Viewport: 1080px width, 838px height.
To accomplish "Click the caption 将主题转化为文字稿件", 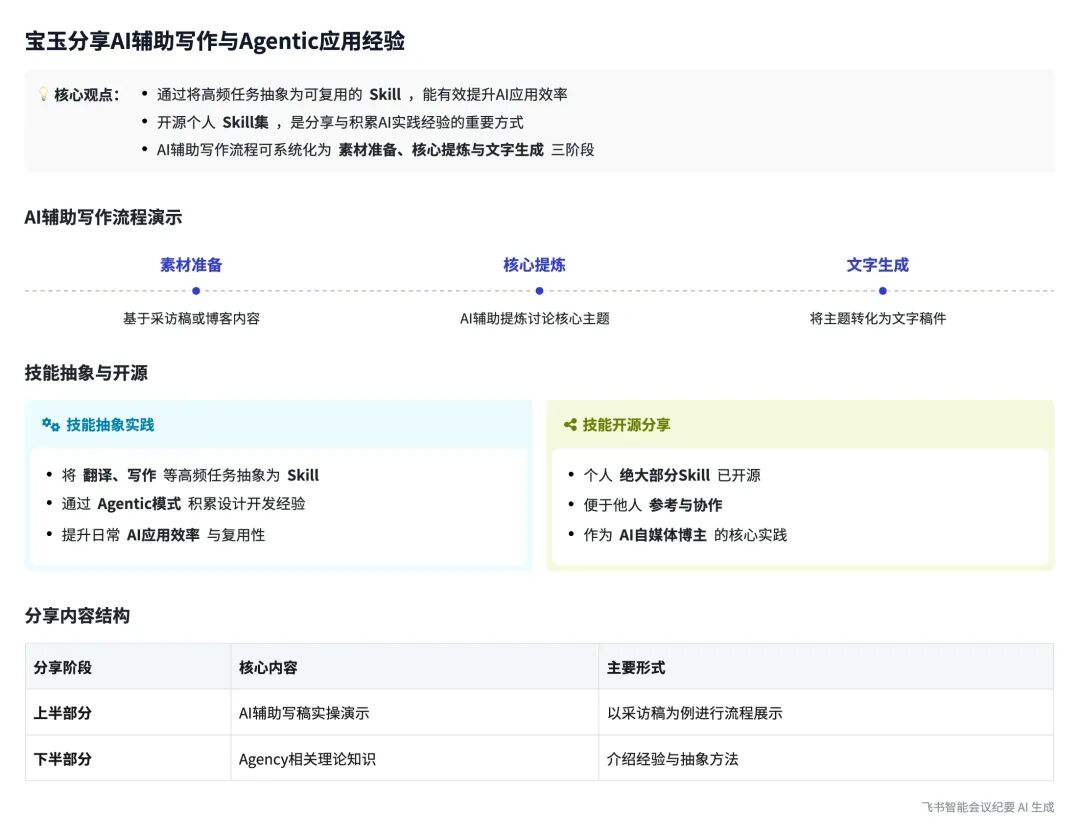I will pyautogui.click(x=878, y=318).
